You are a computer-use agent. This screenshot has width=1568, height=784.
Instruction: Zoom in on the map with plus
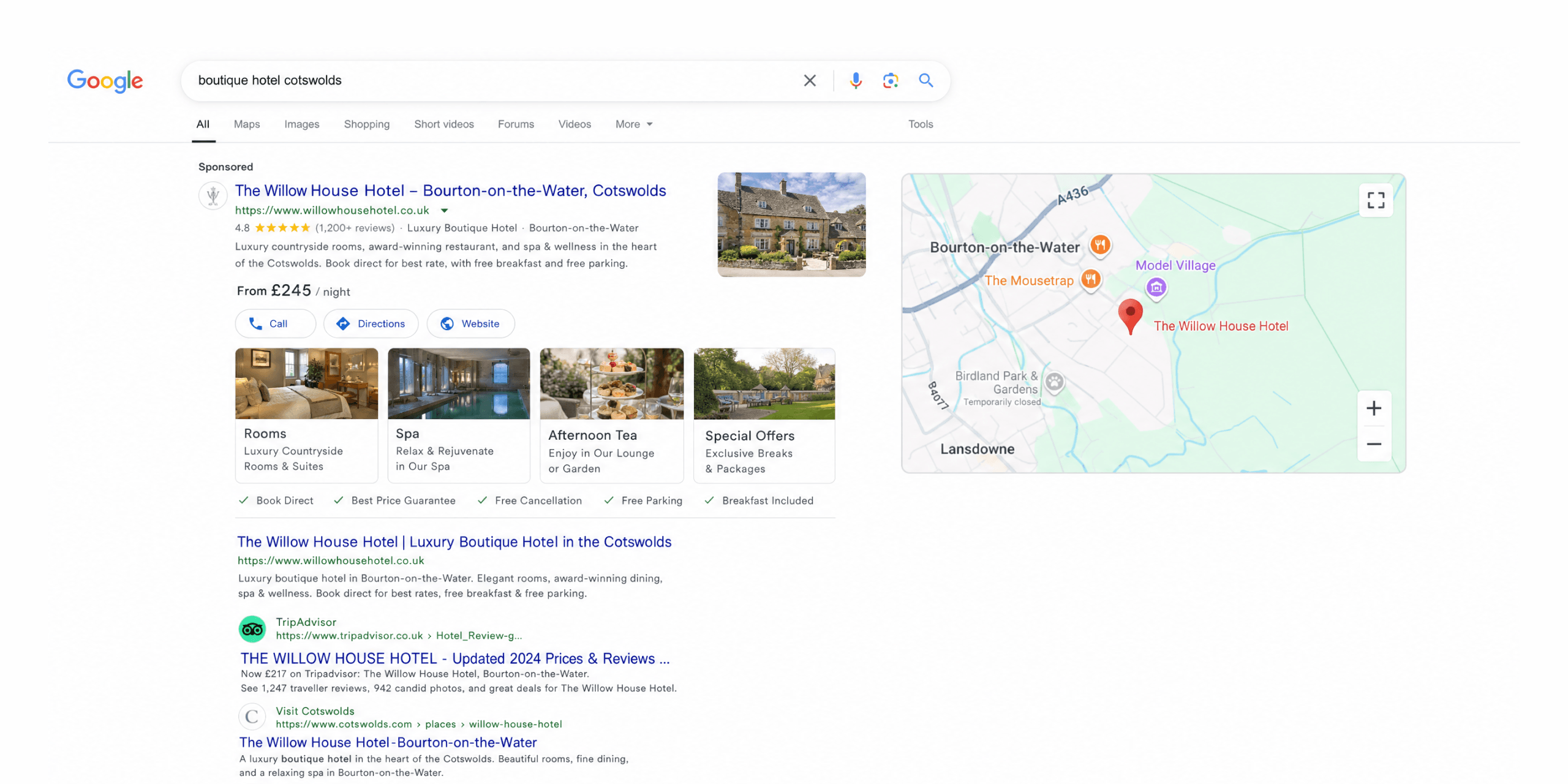point(1373,408)
